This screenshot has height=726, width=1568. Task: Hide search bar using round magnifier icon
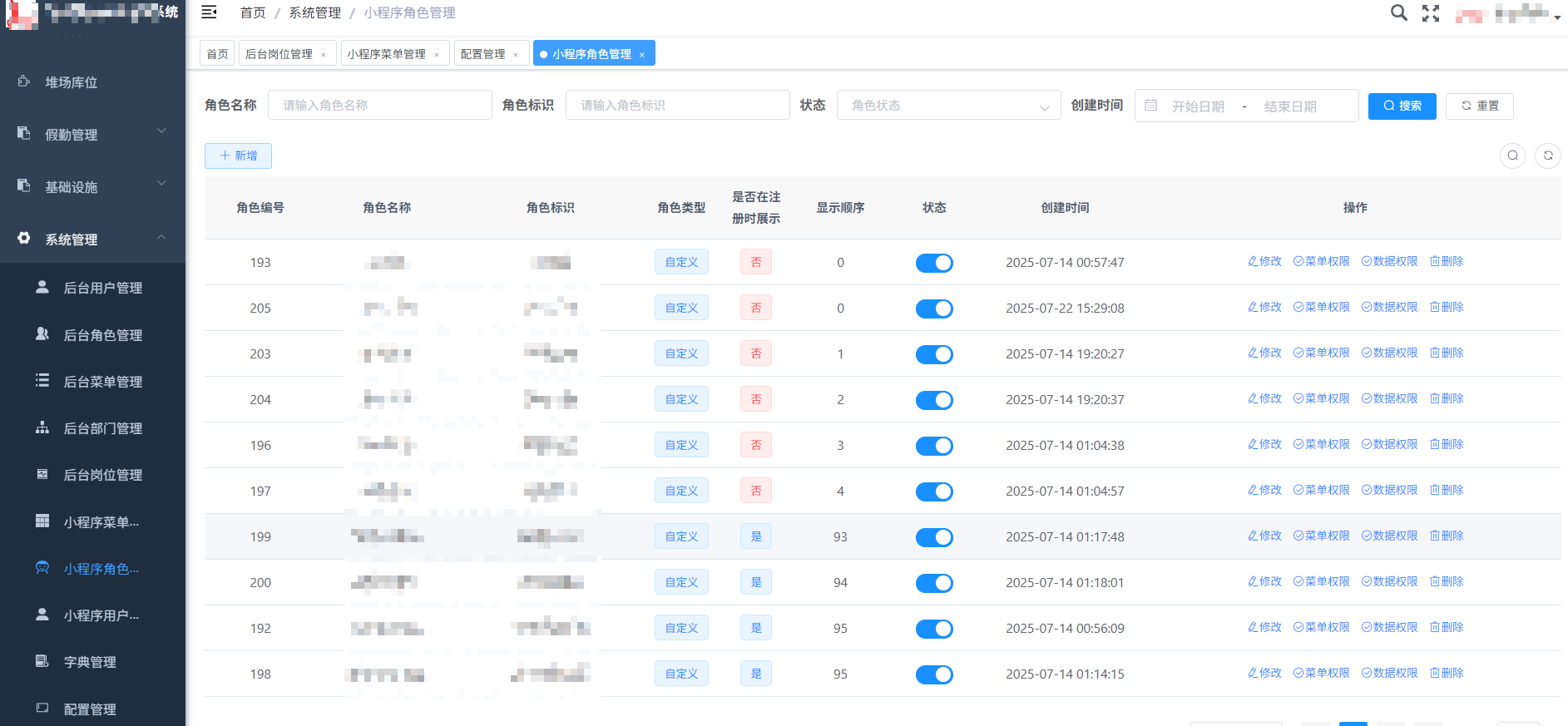pyautogui.click(x=1512, y=156)
